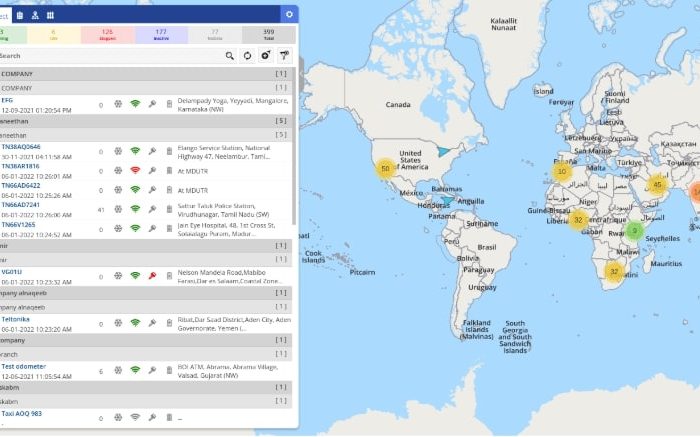Open the clipboard report tab icon
This screenshot has height=437, width=700.
tap(19, 15)
